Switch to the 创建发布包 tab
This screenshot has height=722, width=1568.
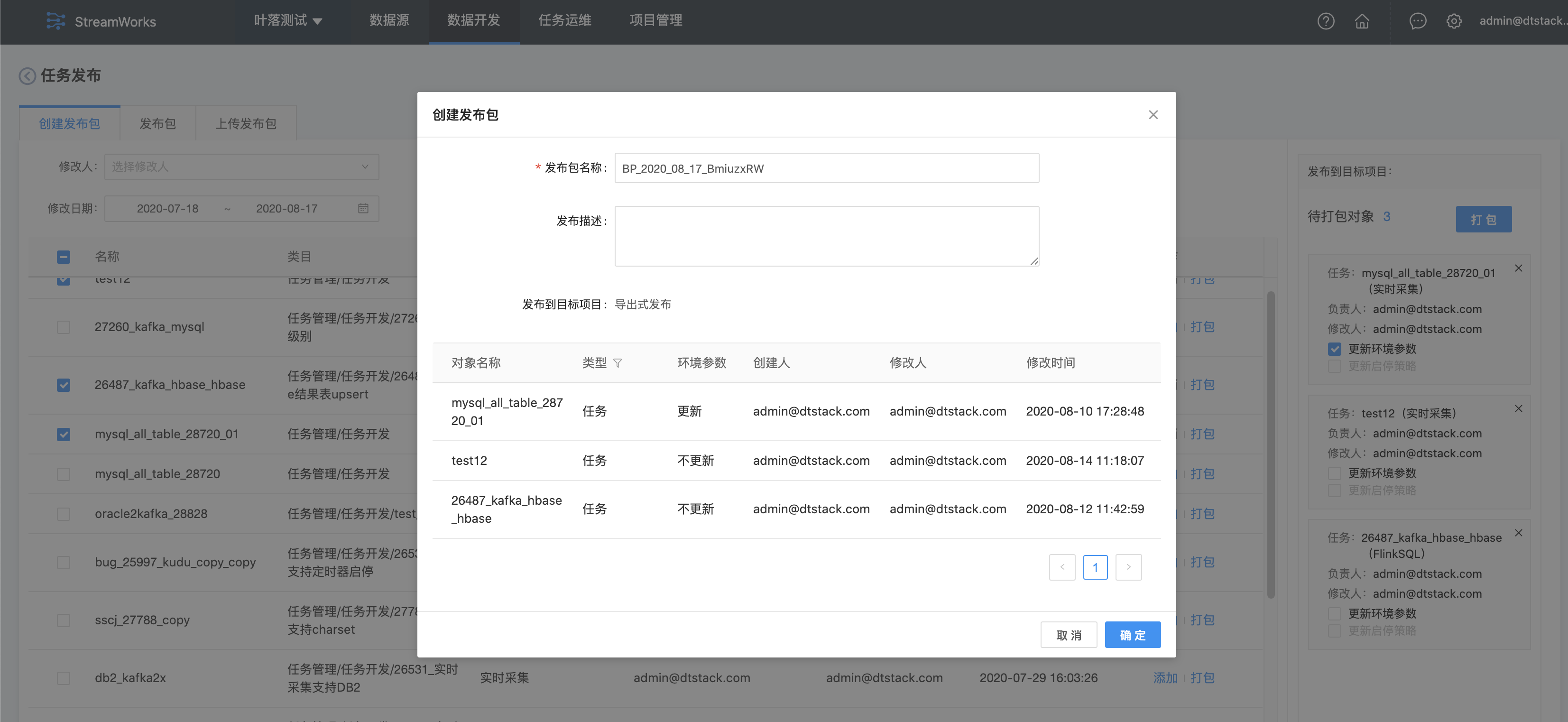point(69,124)
